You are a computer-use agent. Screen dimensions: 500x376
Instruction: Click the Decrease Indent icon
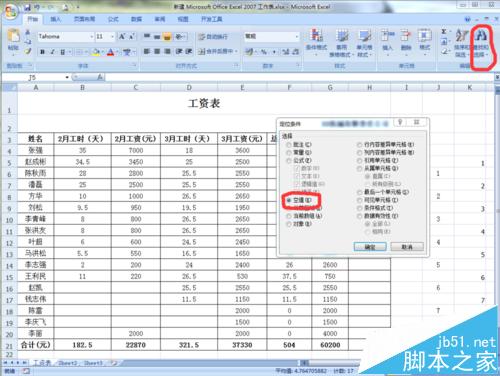[x=179, y=51]
